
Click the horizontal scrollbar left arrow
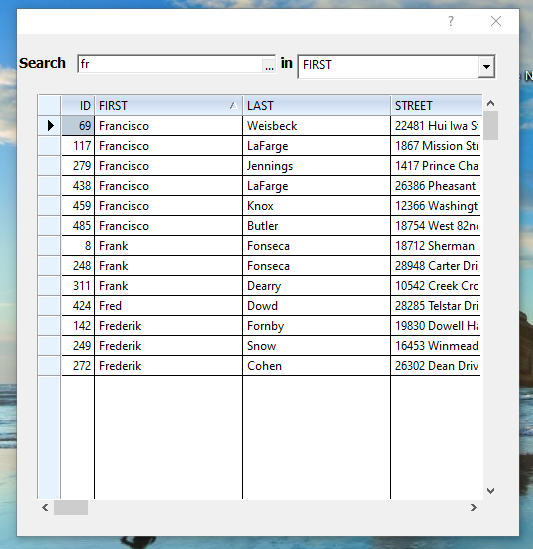point(45,507)
